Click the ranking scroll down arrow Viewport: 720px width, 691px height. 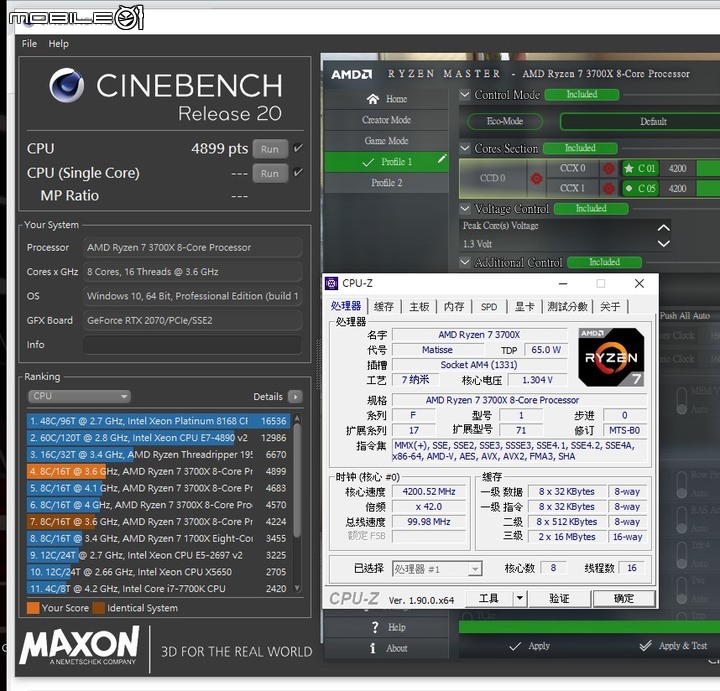click(x=297, y=588)
